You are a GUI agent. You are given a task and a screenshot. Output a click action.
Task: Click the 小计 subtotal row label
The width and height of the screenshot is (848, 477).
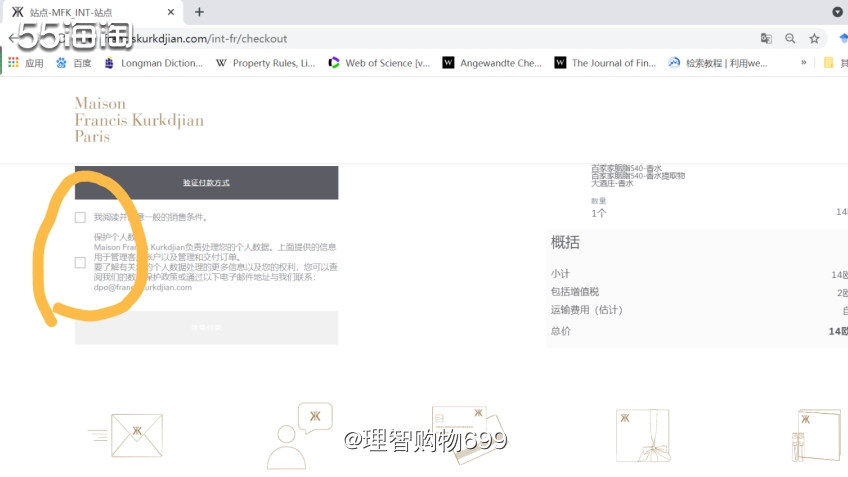[560, 274]
